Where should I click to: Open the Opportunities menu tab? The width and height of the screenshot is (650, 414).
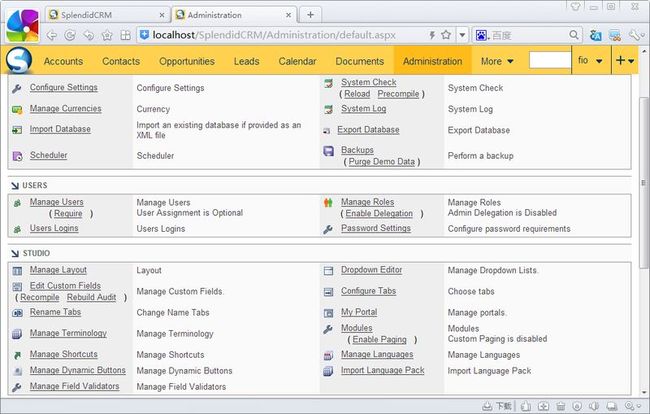coord(187,61)
